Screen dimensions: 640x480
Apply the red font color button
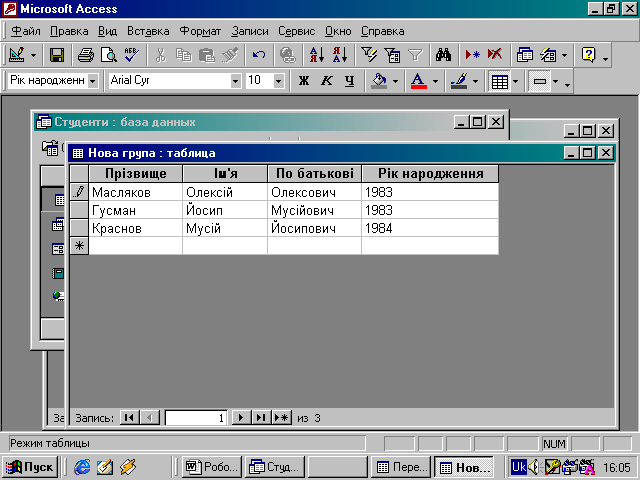(419, 80)
